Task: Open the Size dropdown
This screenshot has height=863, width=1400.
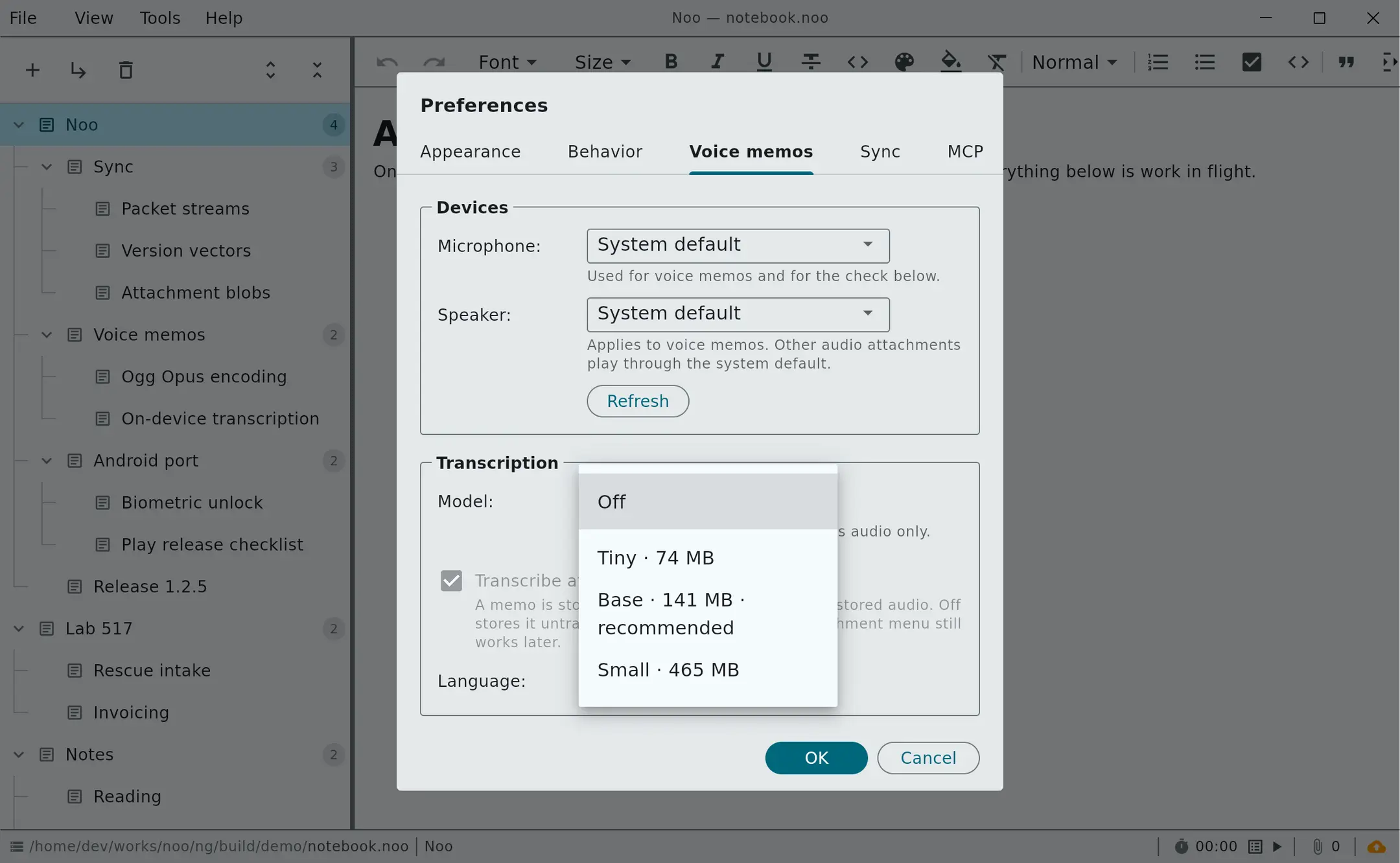Action: point(602,62)
